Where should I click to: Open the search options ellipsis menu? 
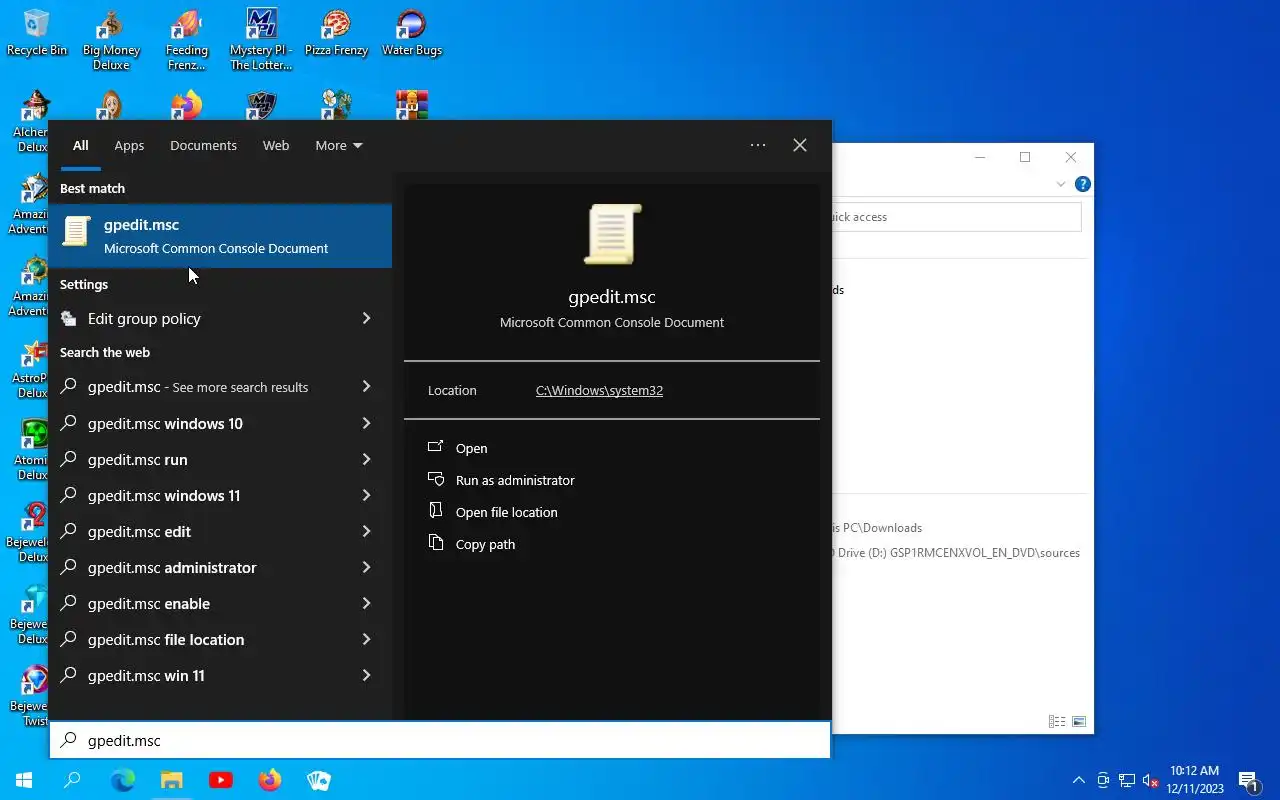coord(758,145)
